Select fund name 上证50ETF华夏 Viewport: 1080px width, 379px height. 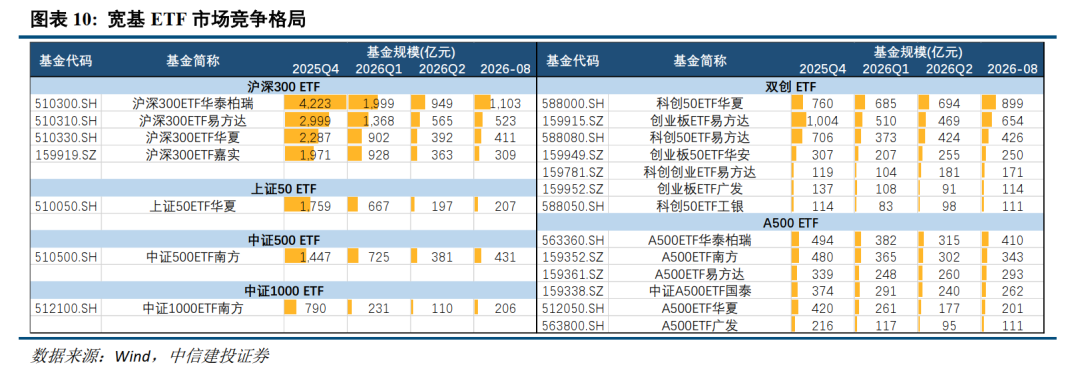193,205
